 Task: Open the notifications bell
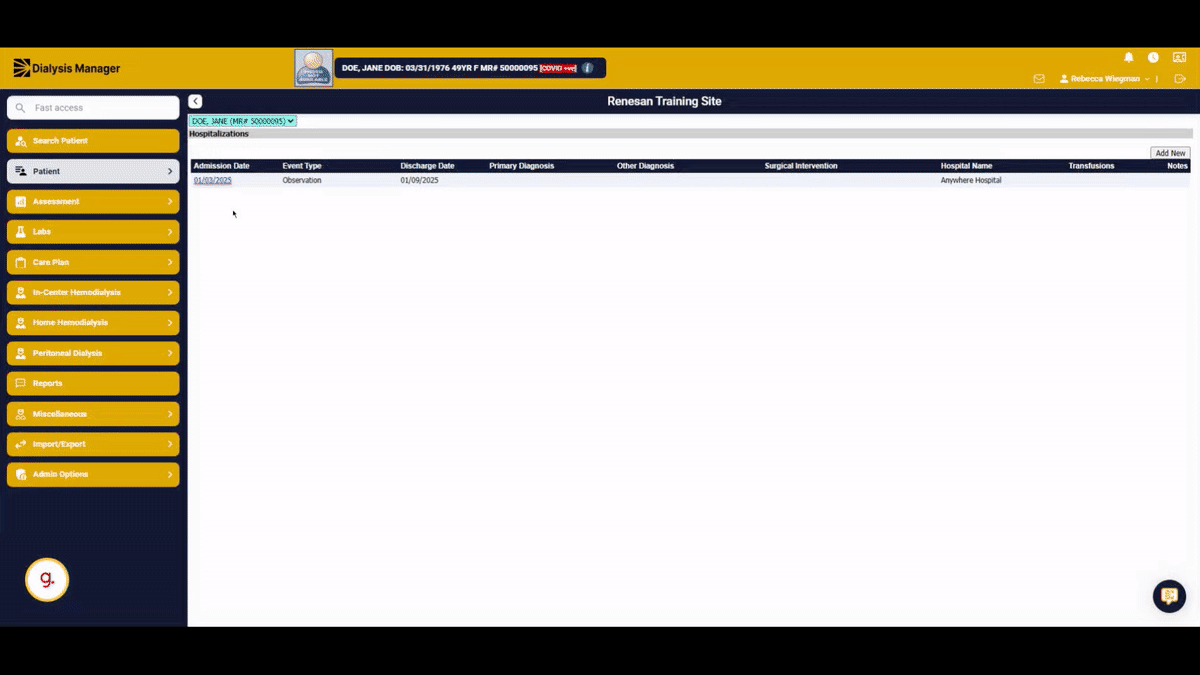point(1129,58)
